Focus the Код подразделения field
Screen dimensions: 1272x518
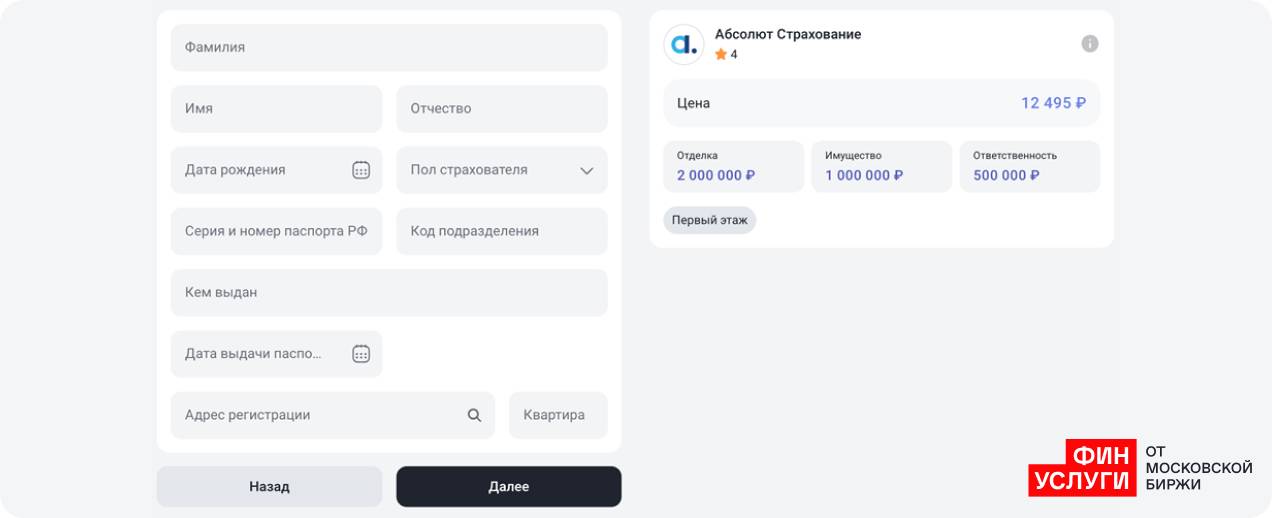click(501, 231)
